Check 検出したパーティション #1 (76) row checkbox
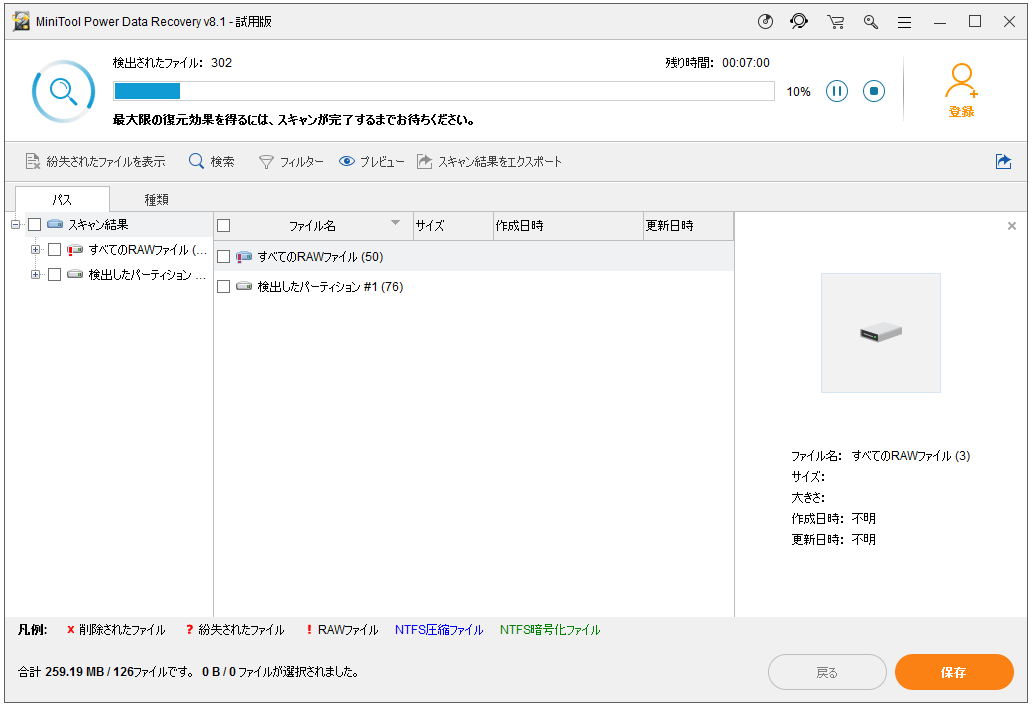 click(224, 286)
